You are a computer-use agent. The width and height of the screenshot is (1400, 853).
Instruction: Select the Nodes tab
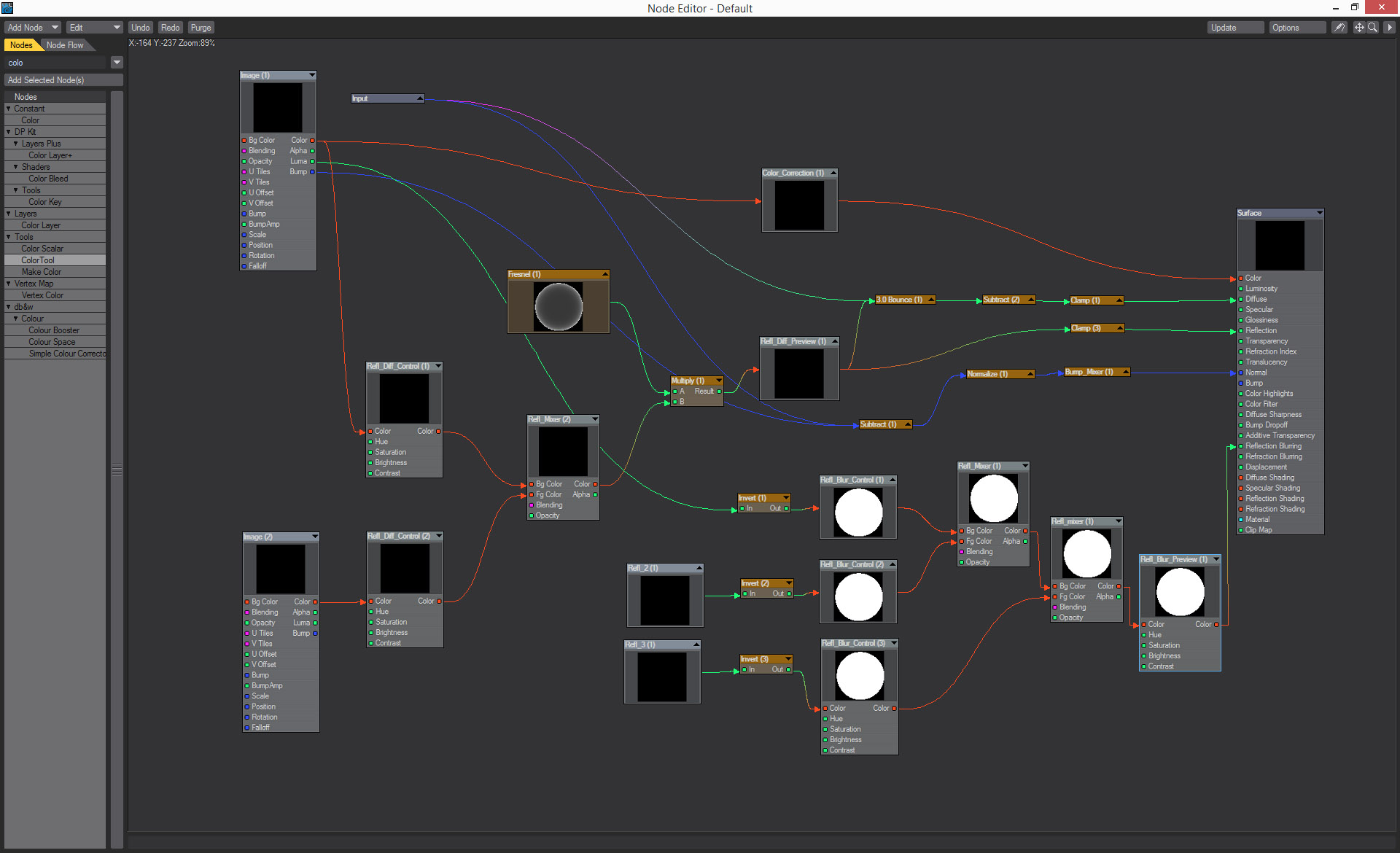[21, 45]
